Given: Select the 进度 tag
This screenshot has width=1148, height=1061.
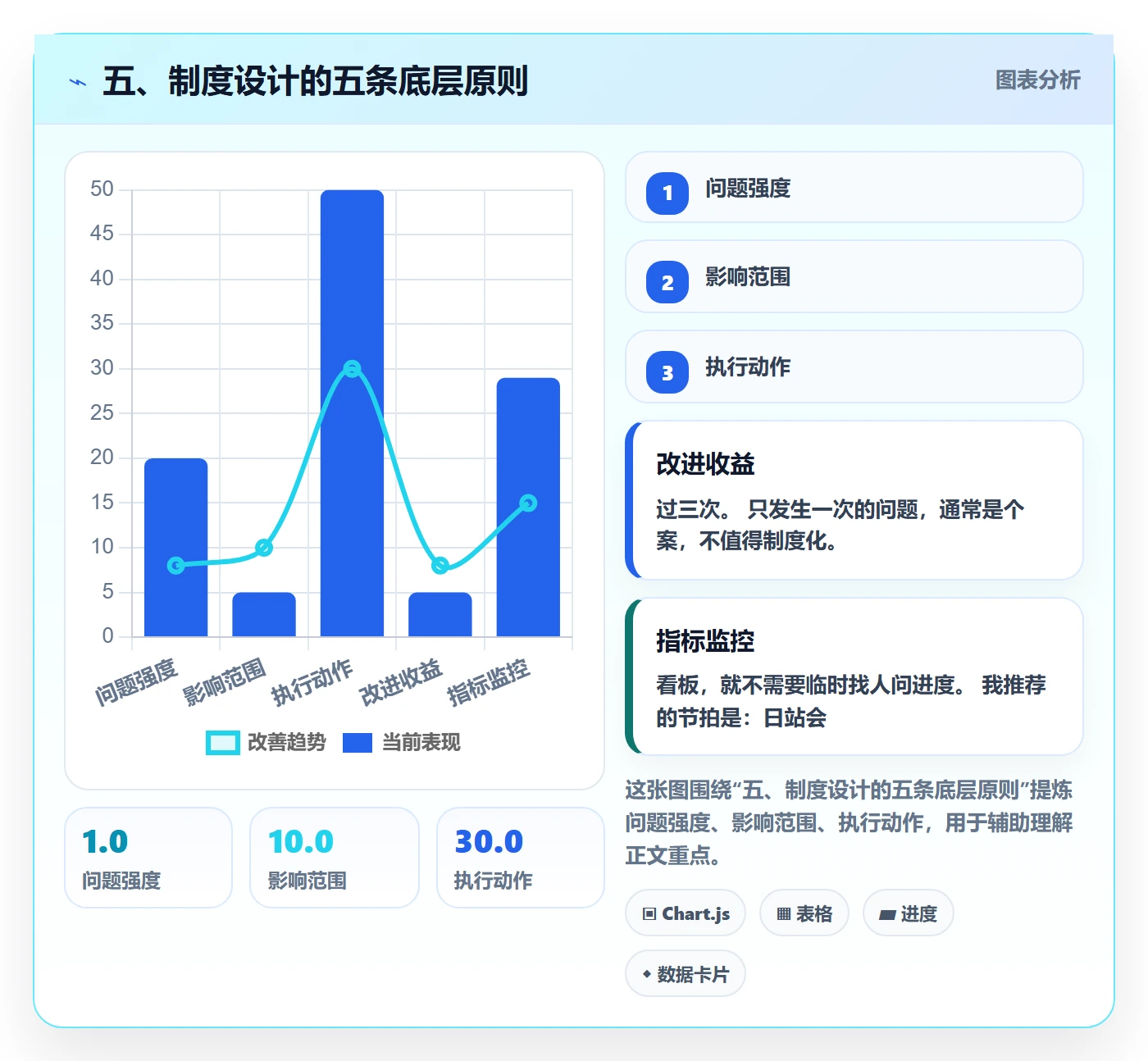Looking at the screenshot, I should coord(908,913).
